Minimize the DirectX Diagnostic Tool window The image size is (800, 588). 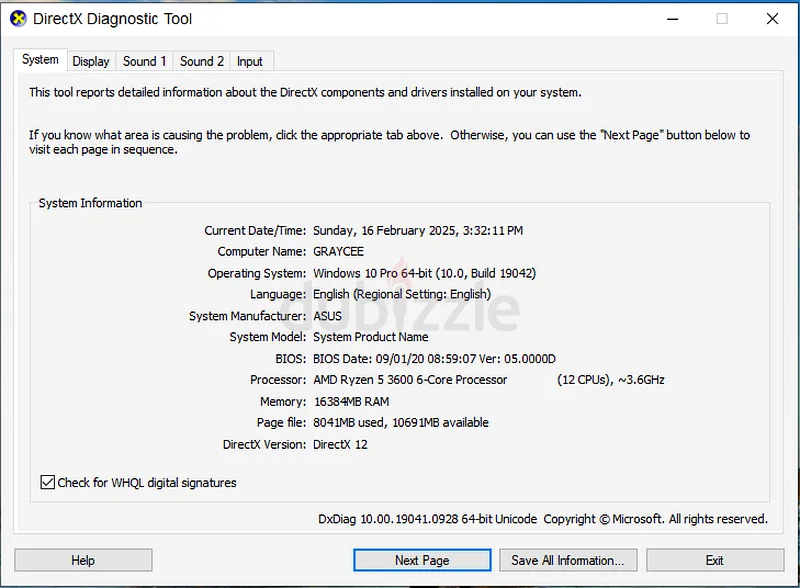[672, 19]
